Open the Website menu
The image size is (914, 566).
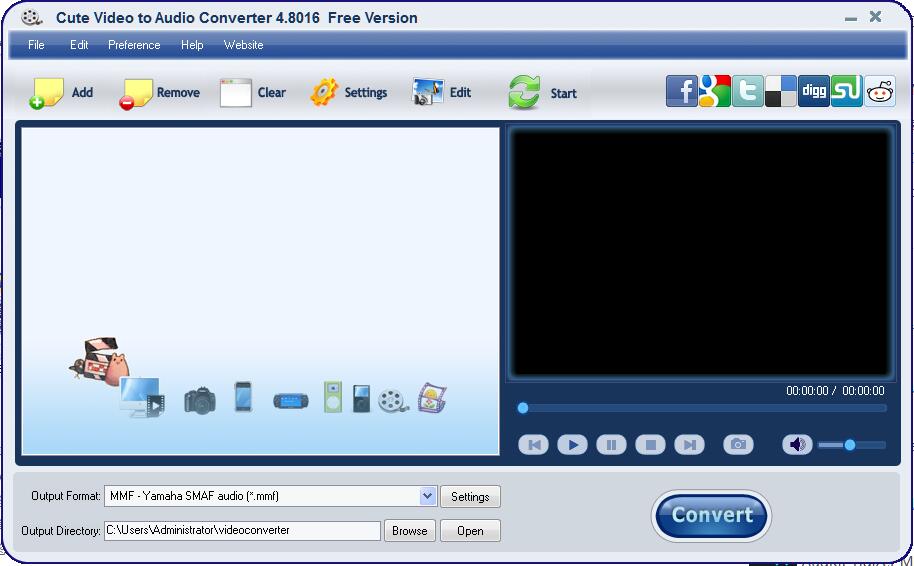pos(244,45)
